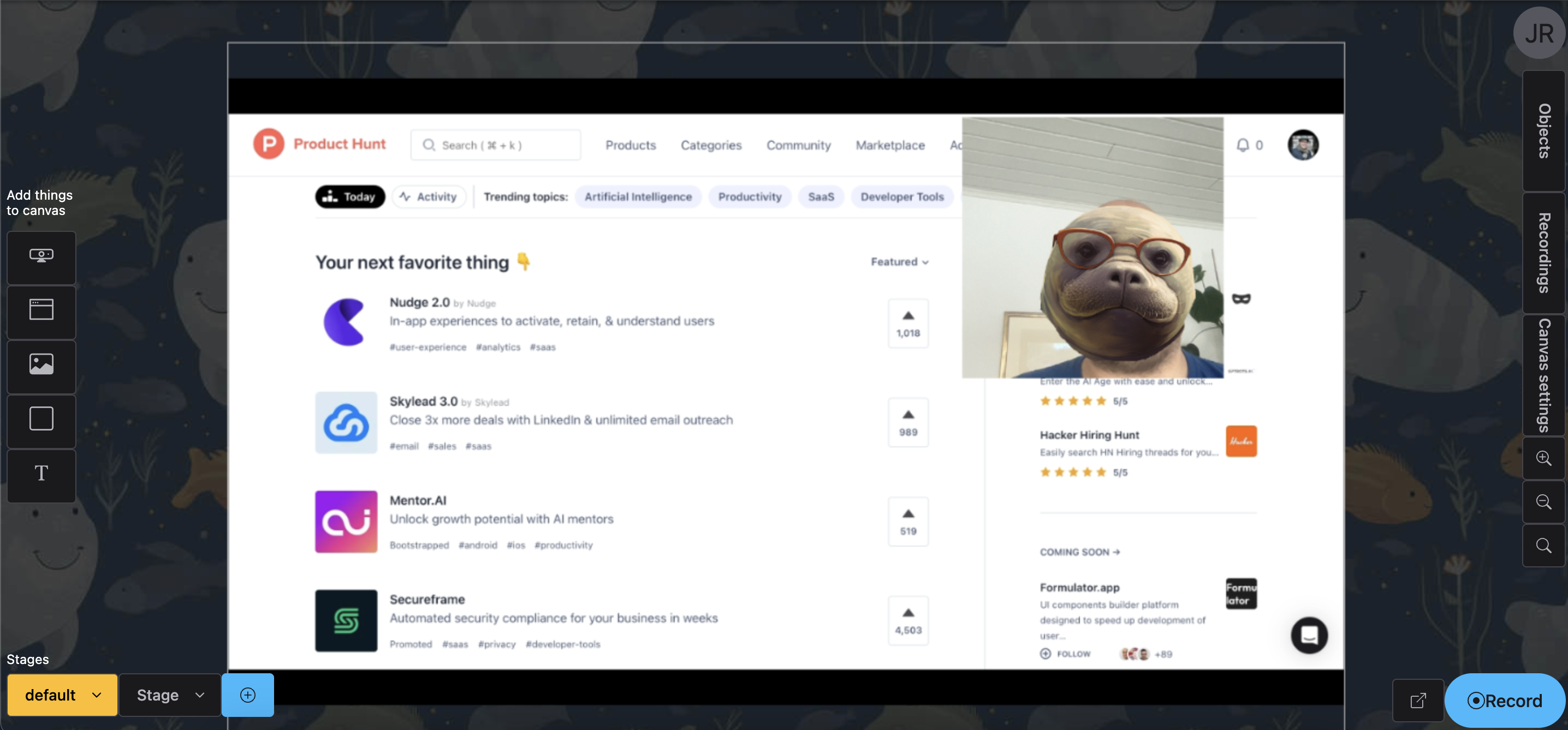Open the Product Hunt profile avatar
The image size is (1568, 730).
click(x=1303, y=145)
